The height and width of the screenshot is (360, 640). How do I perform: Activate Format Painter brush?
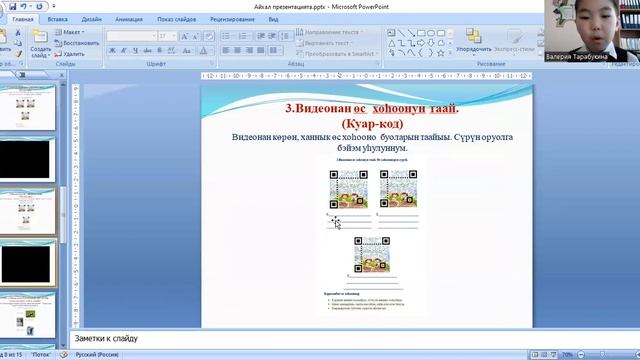18,53
